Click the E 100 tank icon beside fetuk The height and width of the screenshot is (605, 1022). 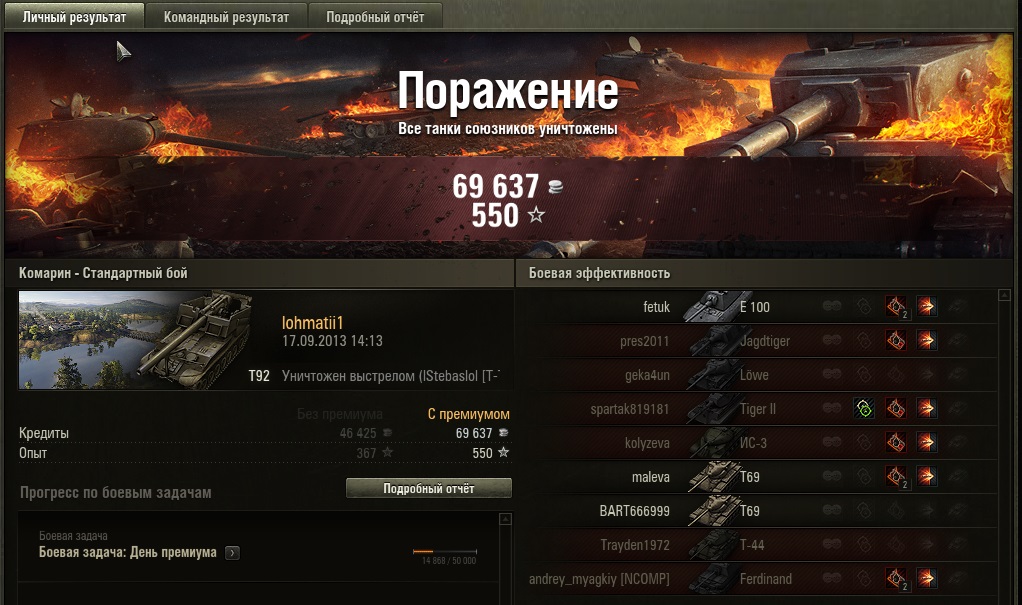click(x=709, y=306)
